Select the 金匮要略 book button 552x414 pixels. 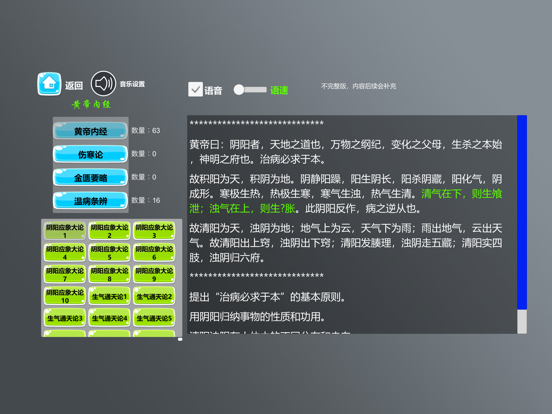point(90,177)
